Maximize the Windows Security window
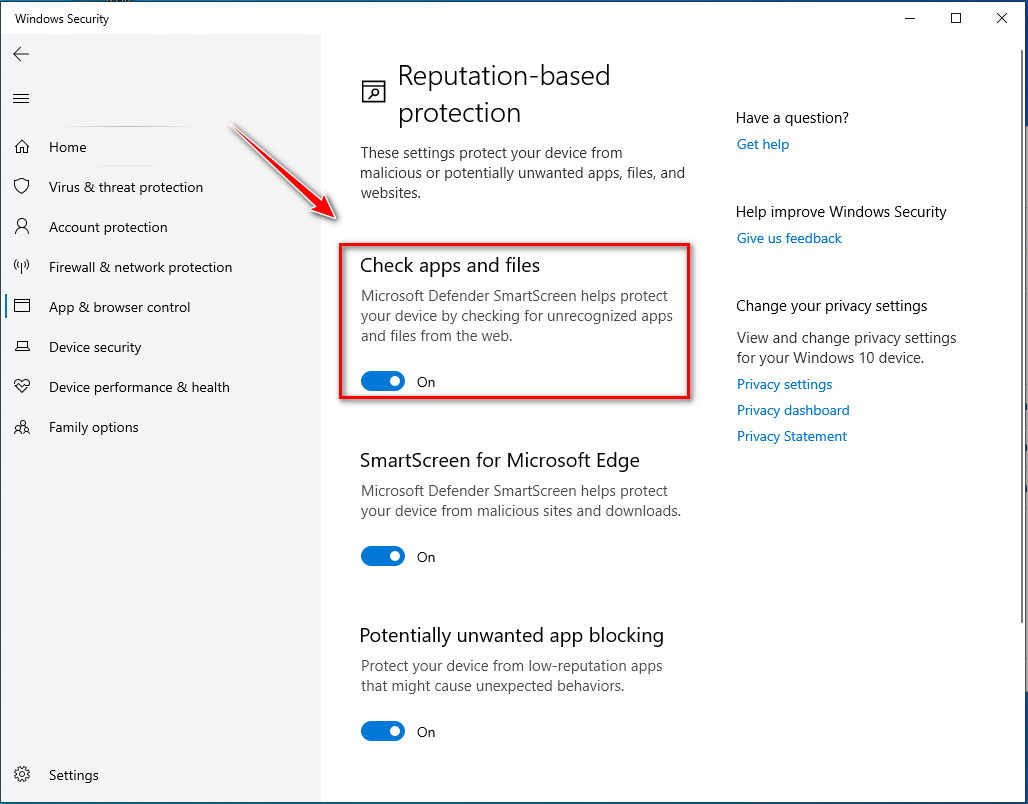Screen dimensions: 1028x804 click(956, 18)
